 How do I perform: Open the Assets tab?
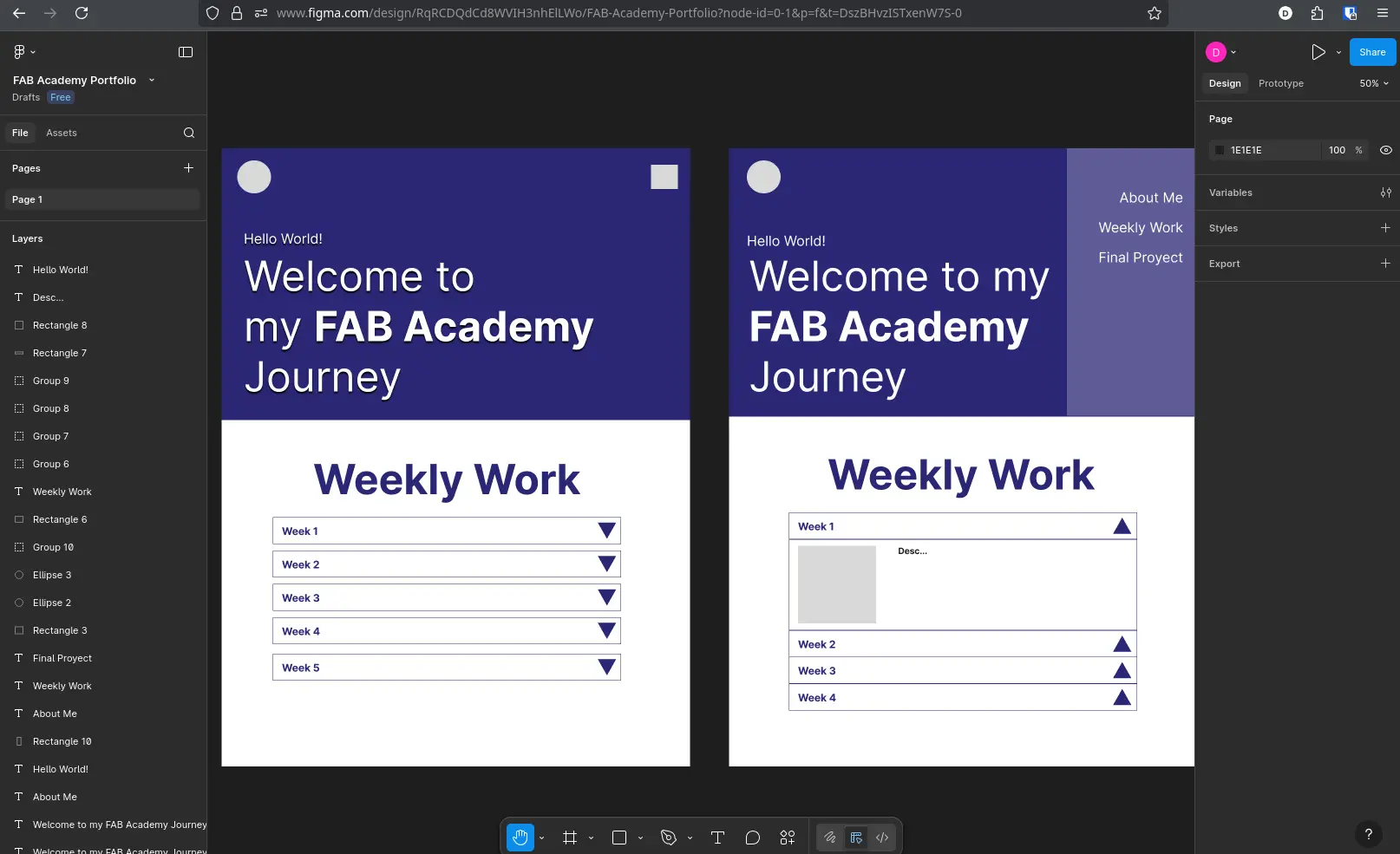pos(61,133)
